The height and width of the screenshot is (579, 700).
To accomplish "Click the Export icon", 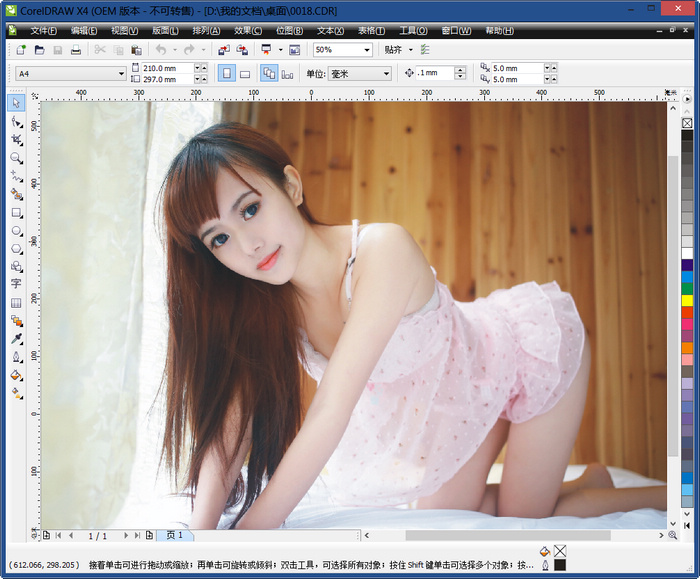I will (x=242, y=50).
